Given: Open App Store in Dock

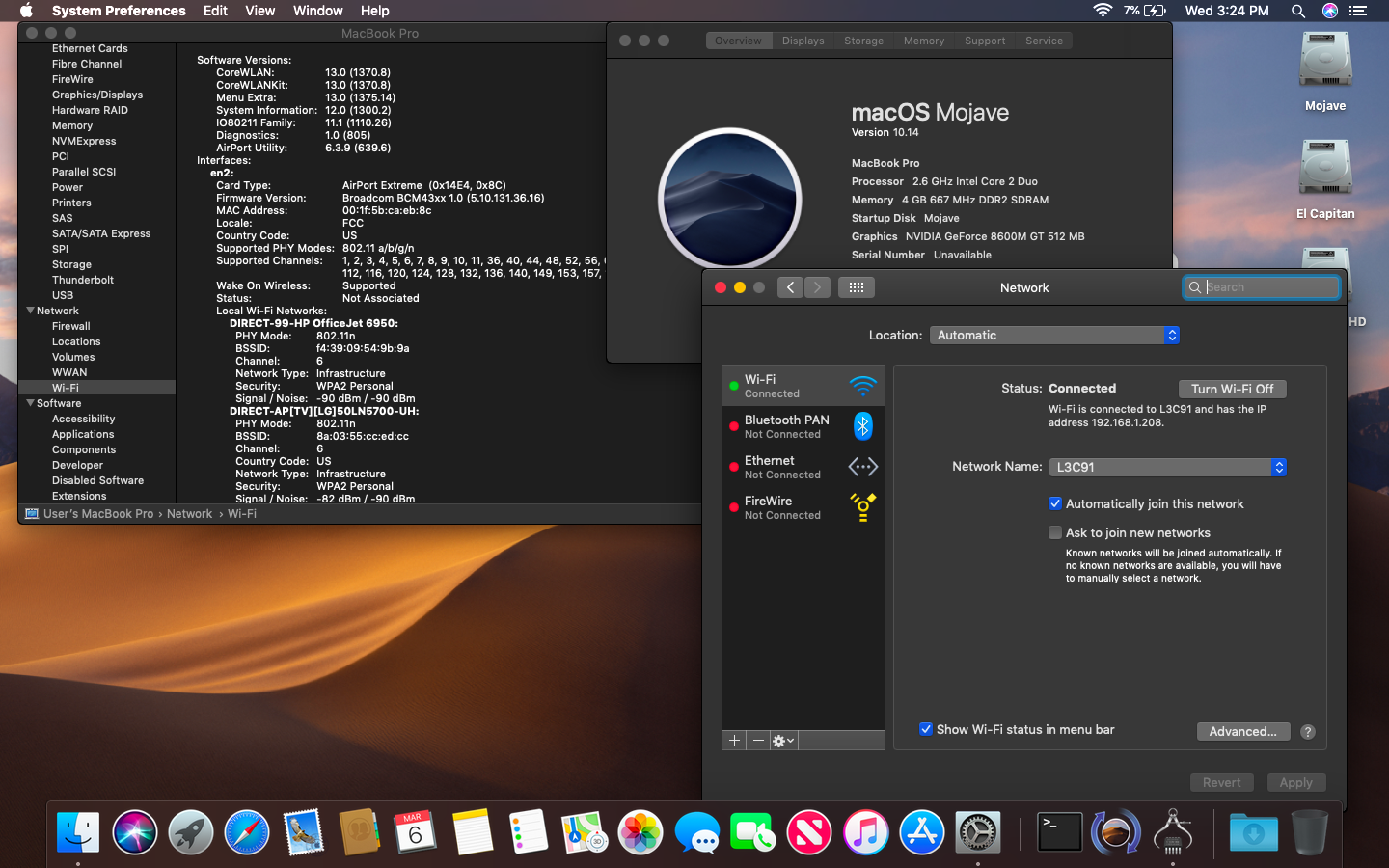Looking at the screenshot, I should [x=921, y=832].
